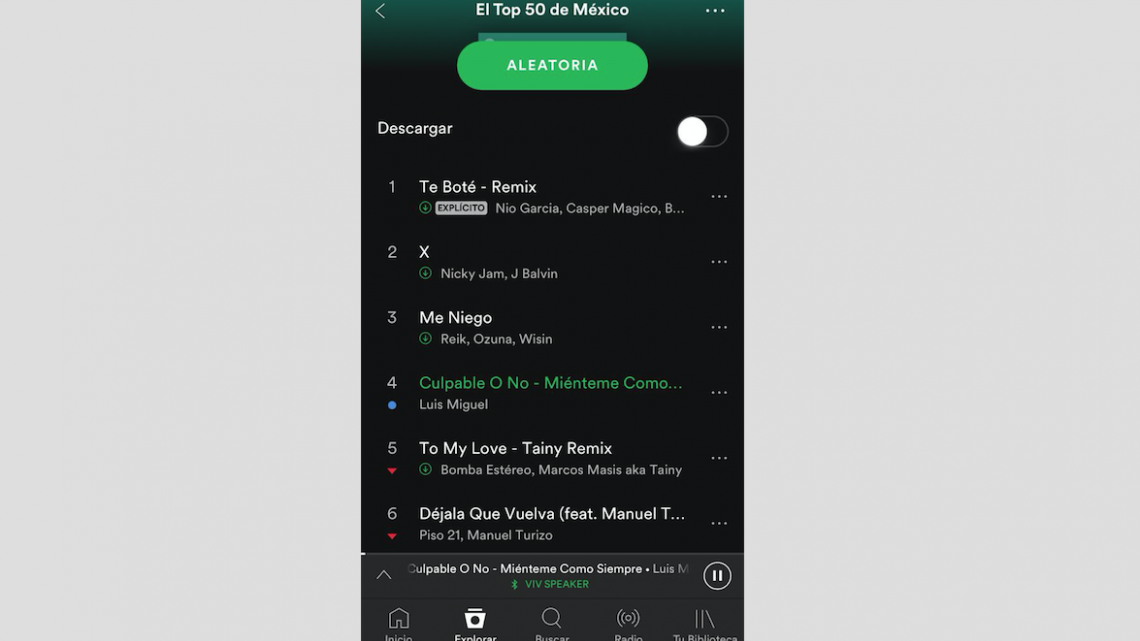This screenshot has height=641, width=1140.
Task: Open the Radio tab
Action: (x=628, y=625)
